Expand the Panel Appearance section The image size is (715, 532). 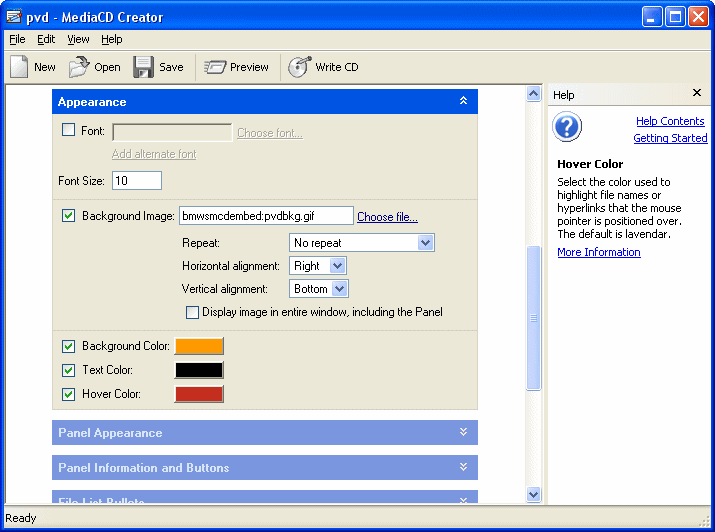[264, 432]
